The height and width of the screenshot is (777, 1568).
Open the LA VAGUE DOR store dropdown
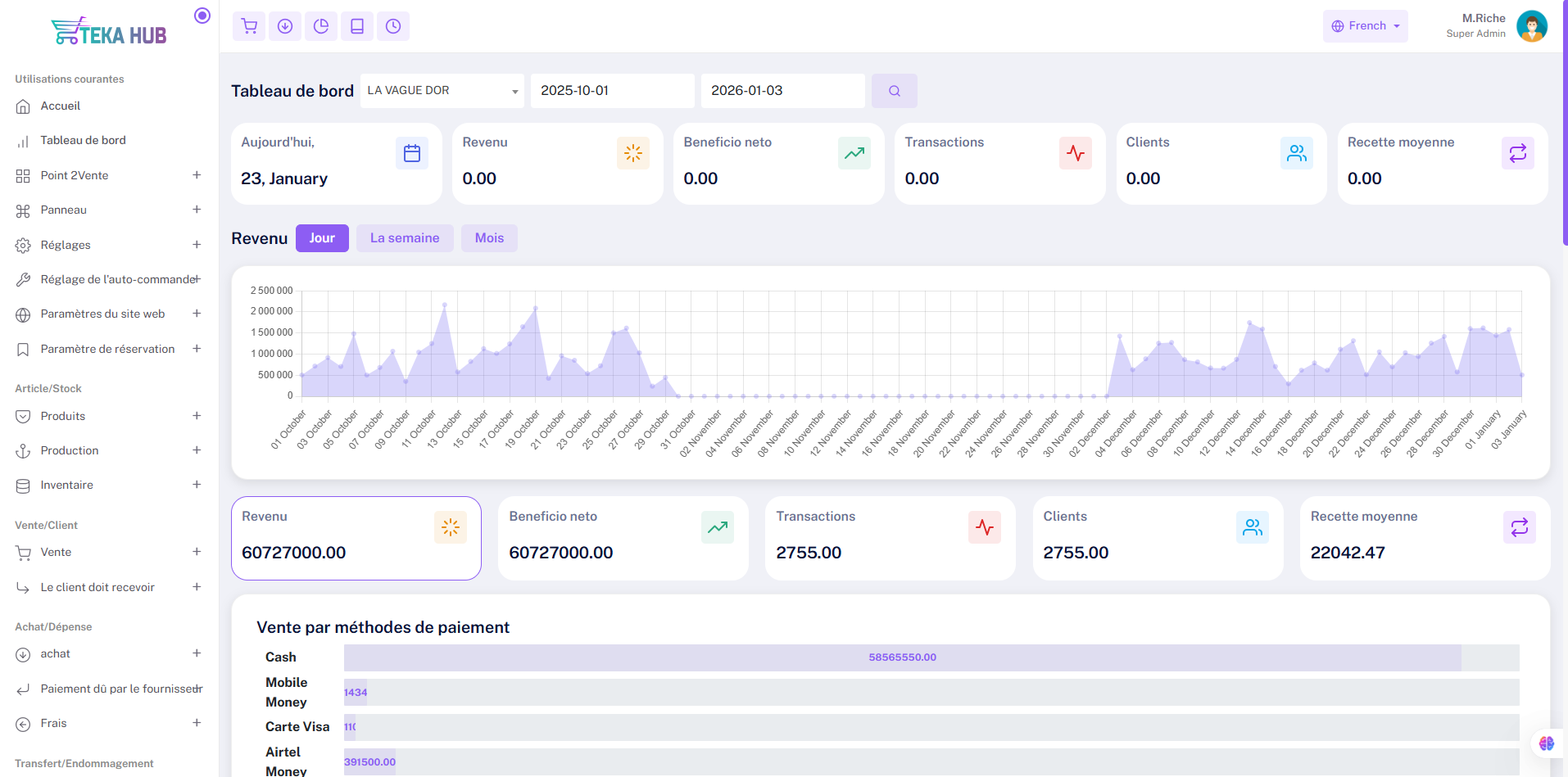[442, 91]
